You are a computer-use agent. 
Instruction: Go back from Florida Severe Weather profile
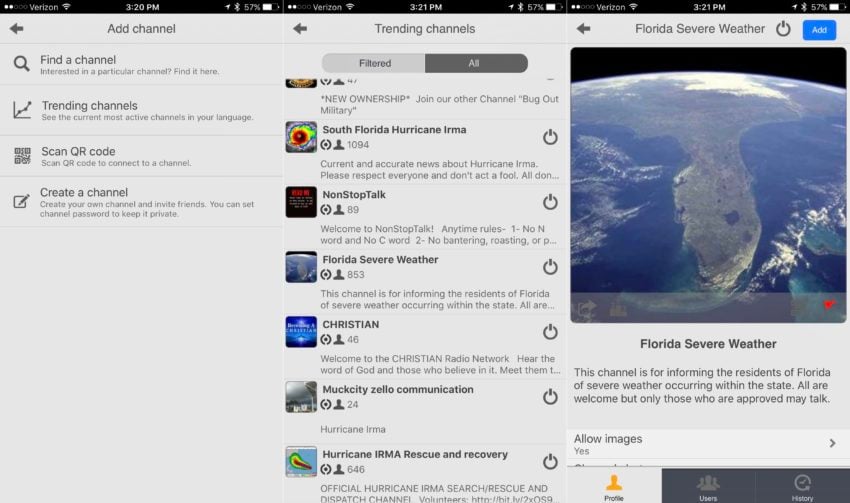583,28
